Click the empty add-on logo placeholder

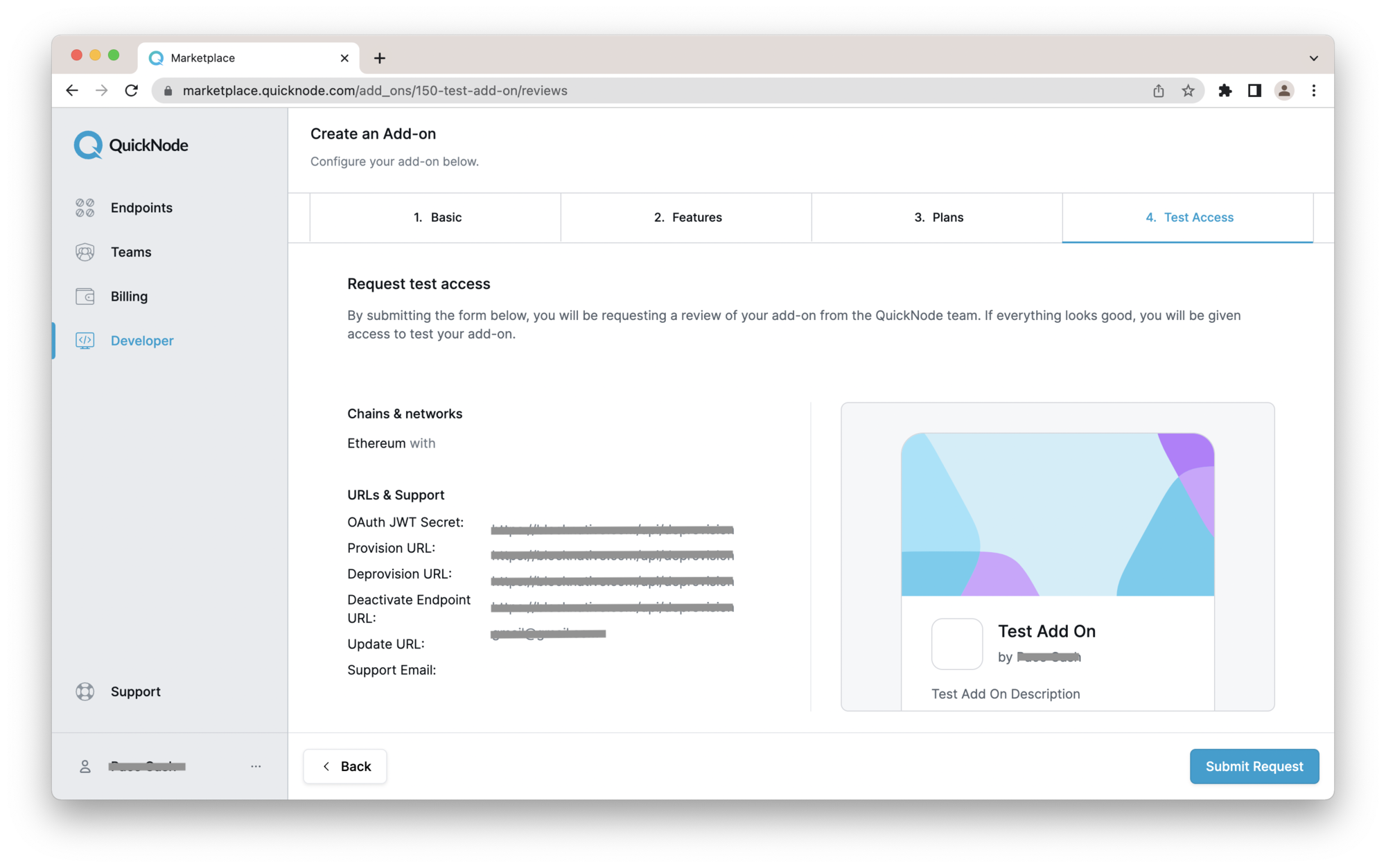[957, 644]
